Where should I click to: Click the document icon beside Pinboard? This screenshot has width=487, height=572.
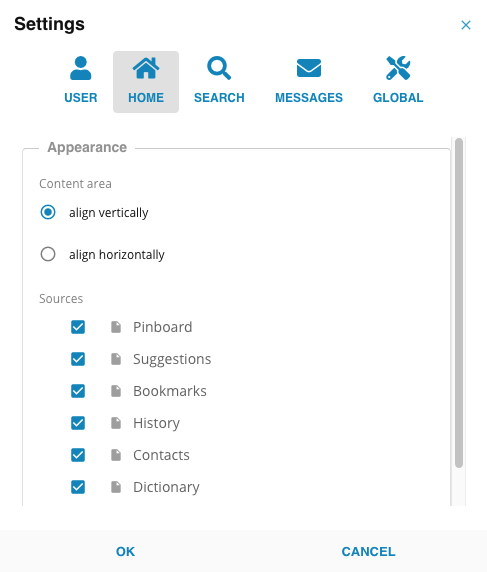(x=116, y=327)
